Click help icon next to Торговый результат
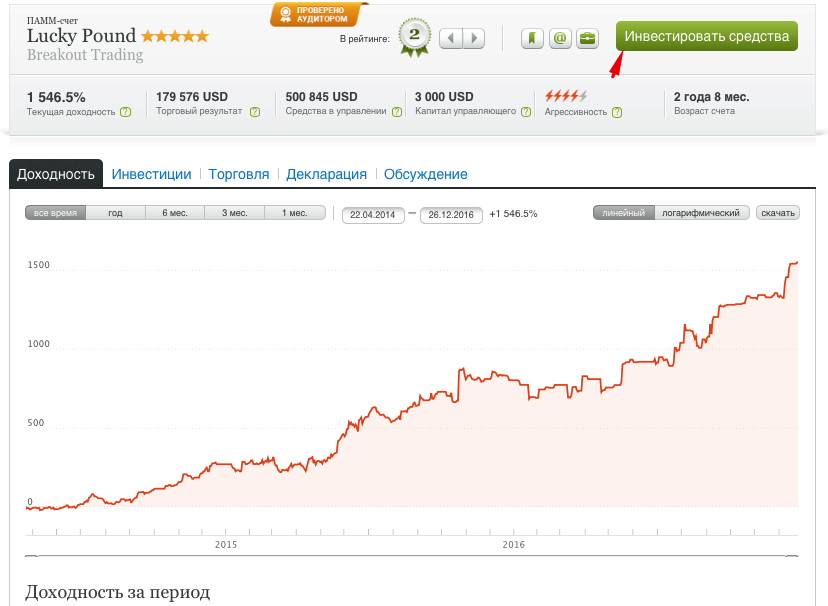Image resolution: width=828 pixels, height=606 pixels. pyautogui.click(x=253, y=112)
